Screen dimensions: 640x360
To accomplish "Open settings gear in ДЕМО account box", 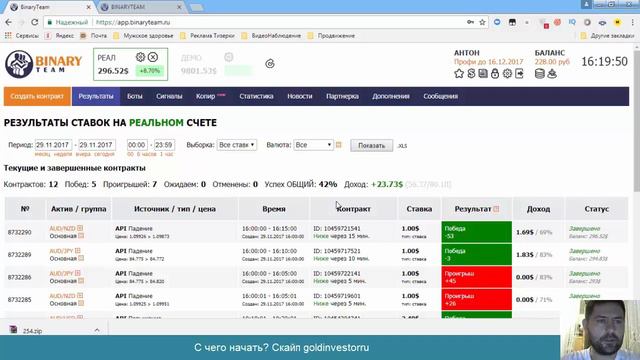I will (x=229, y=57).
